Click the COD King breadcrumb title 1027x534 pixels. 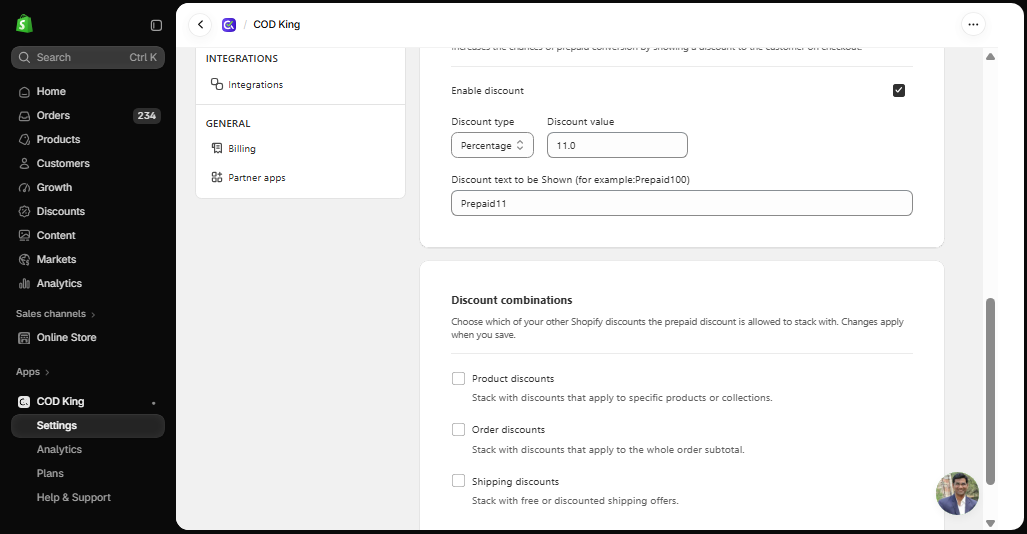click(x=276, y=25)
